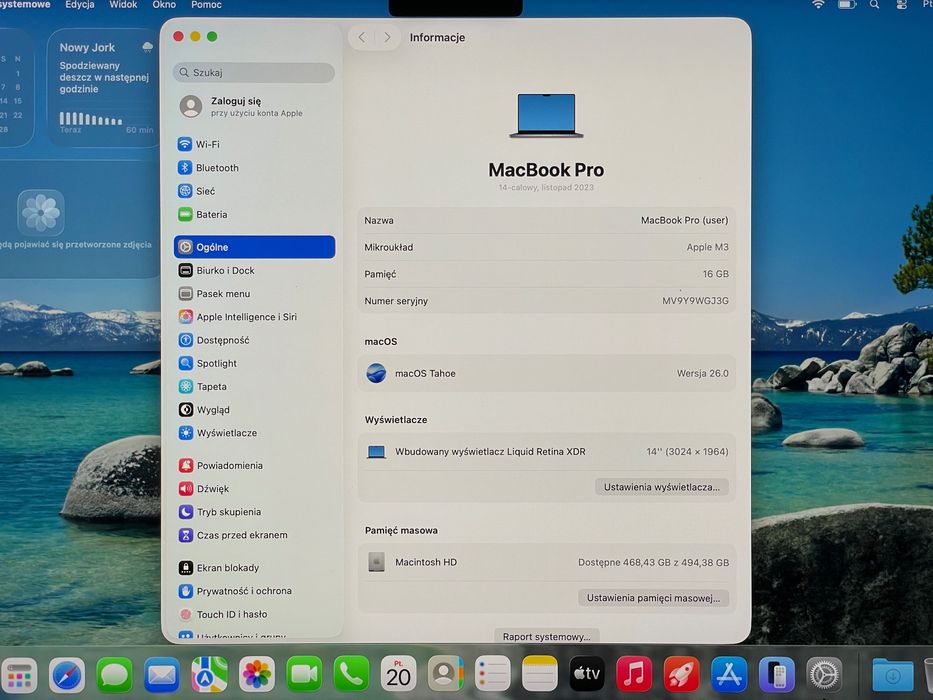Click the forward arrow next to Informacje

click(x=387, y=38)
